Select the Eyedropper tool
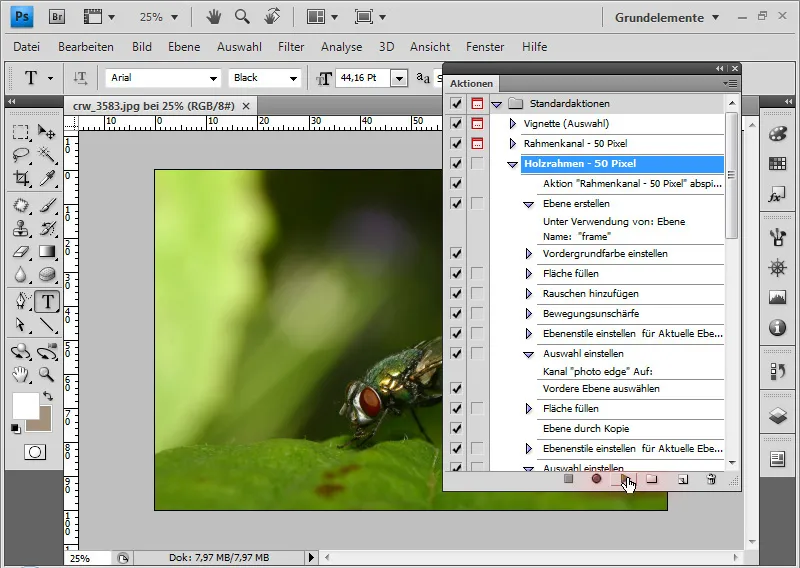This screenshot has height=568, width=800. 47,178
